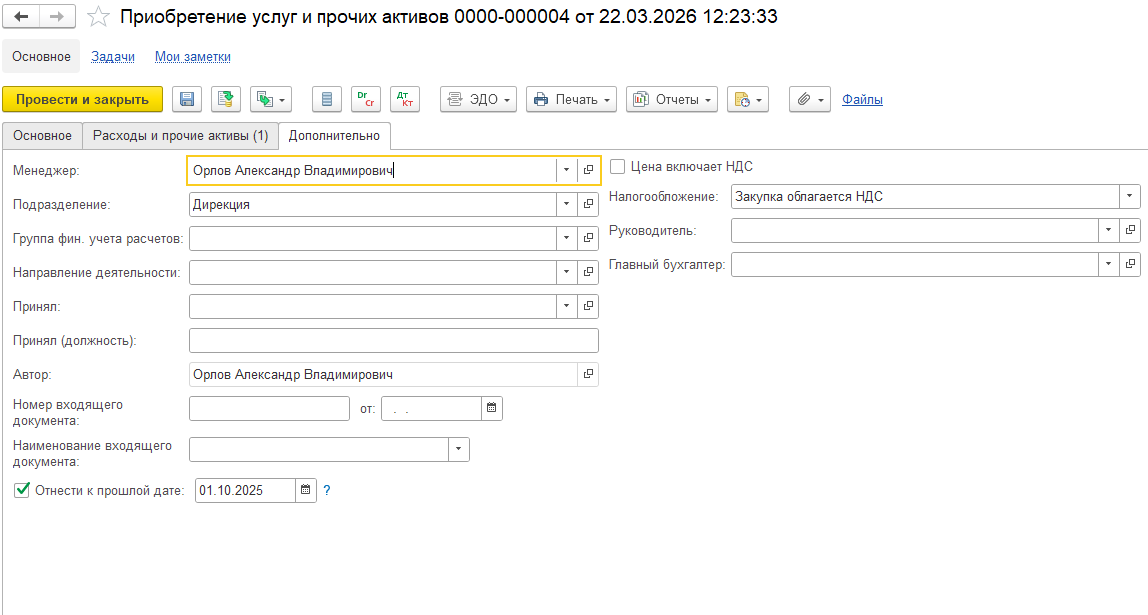Open the Подразделение dropdown list
This screenshot has height=615, width=1148.
566,205
